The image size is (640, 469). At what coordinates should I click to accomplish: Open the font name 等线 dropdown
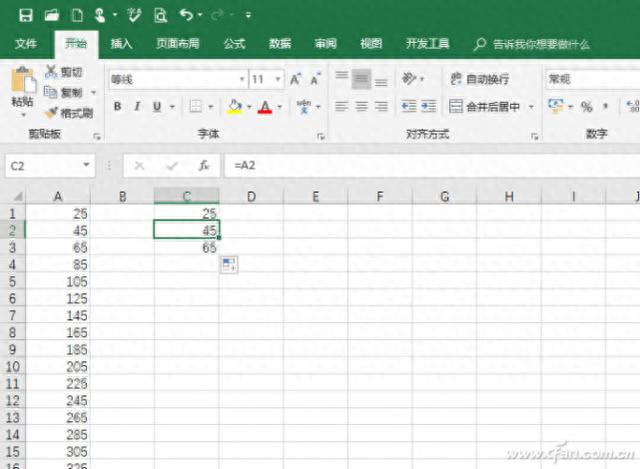point(242,79)
